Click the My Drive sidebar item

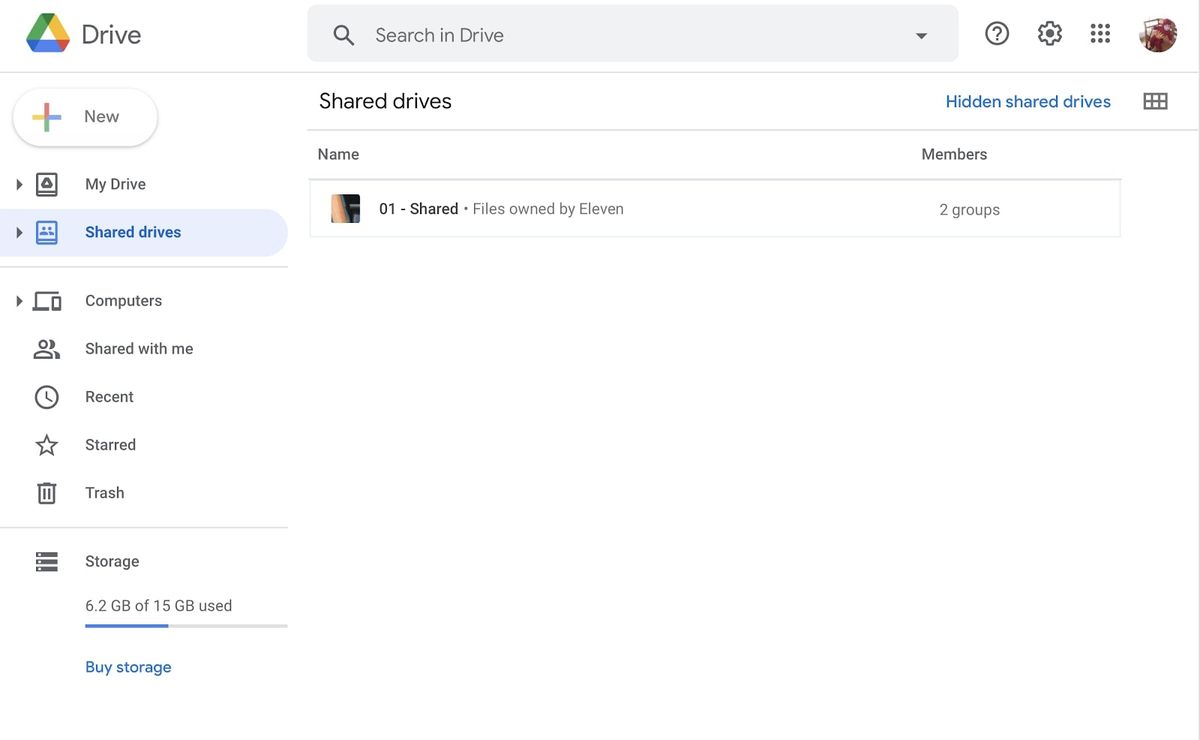pyautogui.click(x=115, y=183)
